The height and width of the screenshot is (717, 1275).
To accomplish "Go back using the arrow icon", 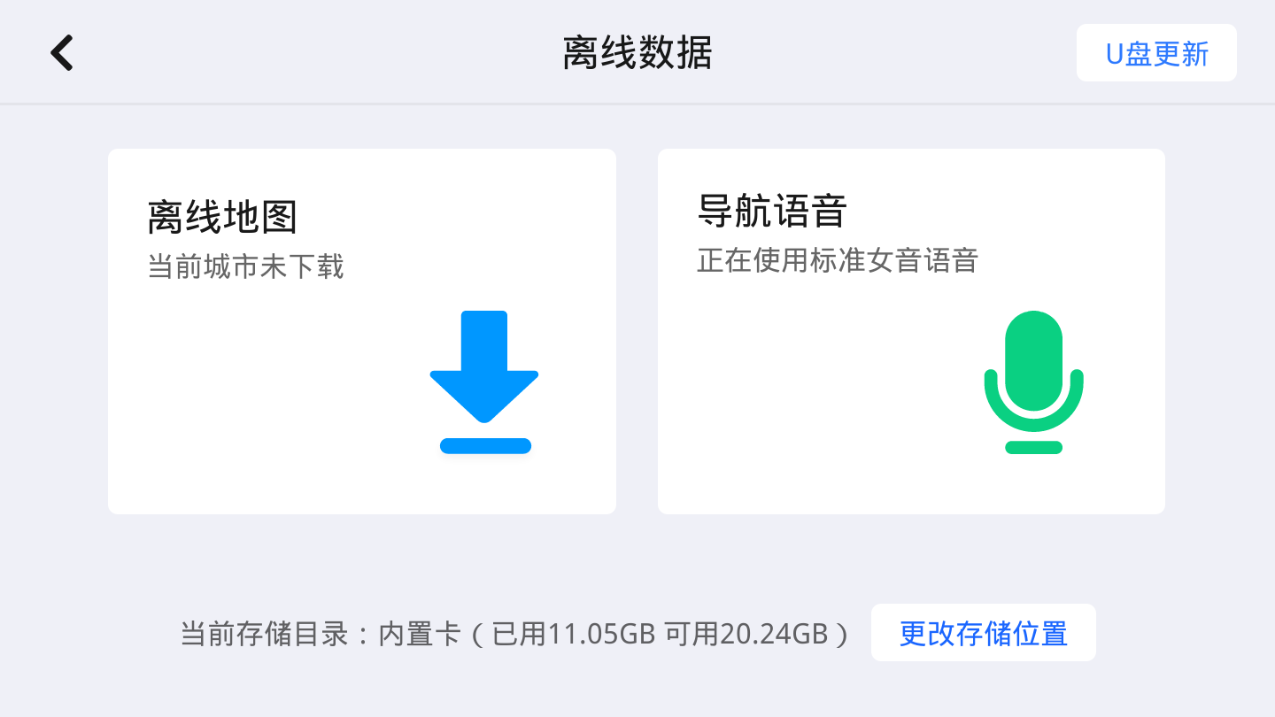I will (x=62, y=53).
